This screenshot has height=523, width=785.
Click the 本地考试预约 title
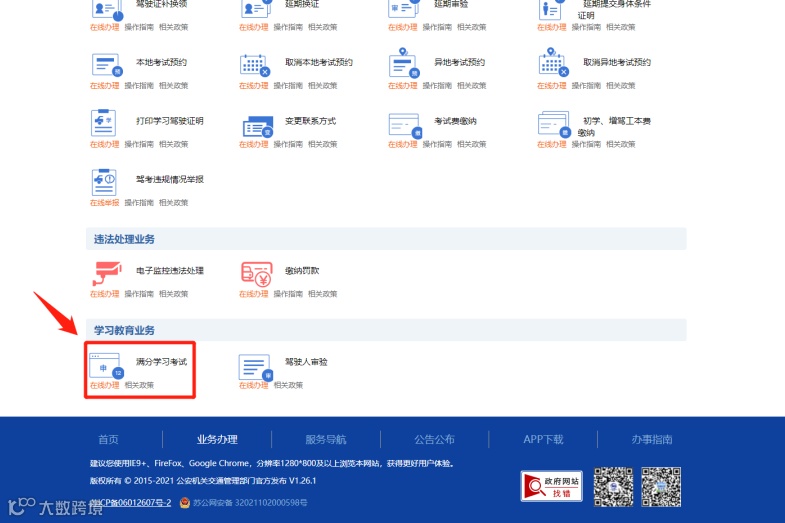161,62
